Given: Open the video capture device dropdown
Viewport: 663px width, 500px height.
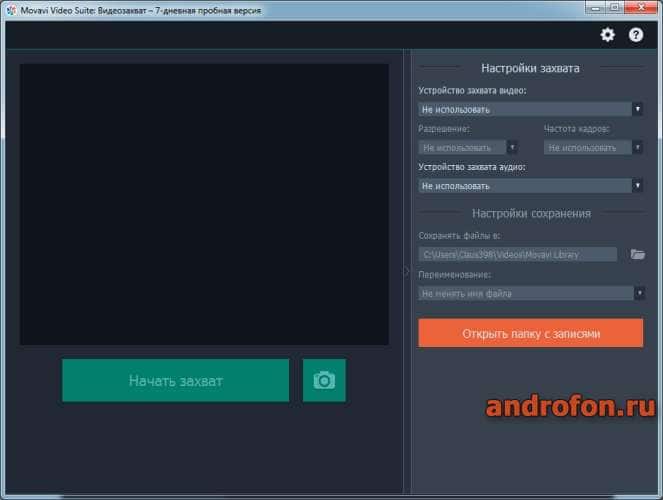Looking at the screenshot, I should click(x=531, y=109).
